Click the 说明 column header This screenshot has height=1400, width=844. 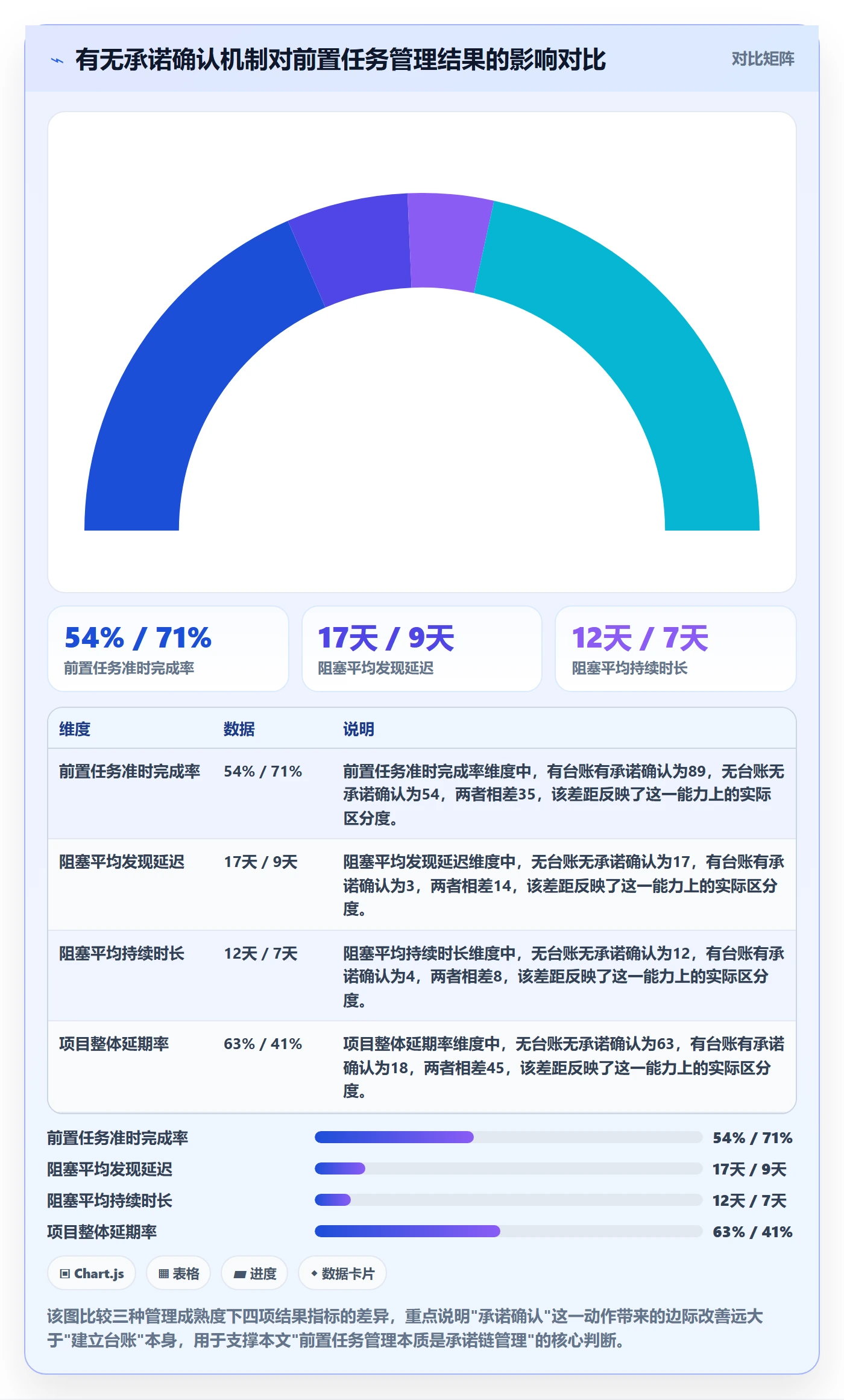359,729
